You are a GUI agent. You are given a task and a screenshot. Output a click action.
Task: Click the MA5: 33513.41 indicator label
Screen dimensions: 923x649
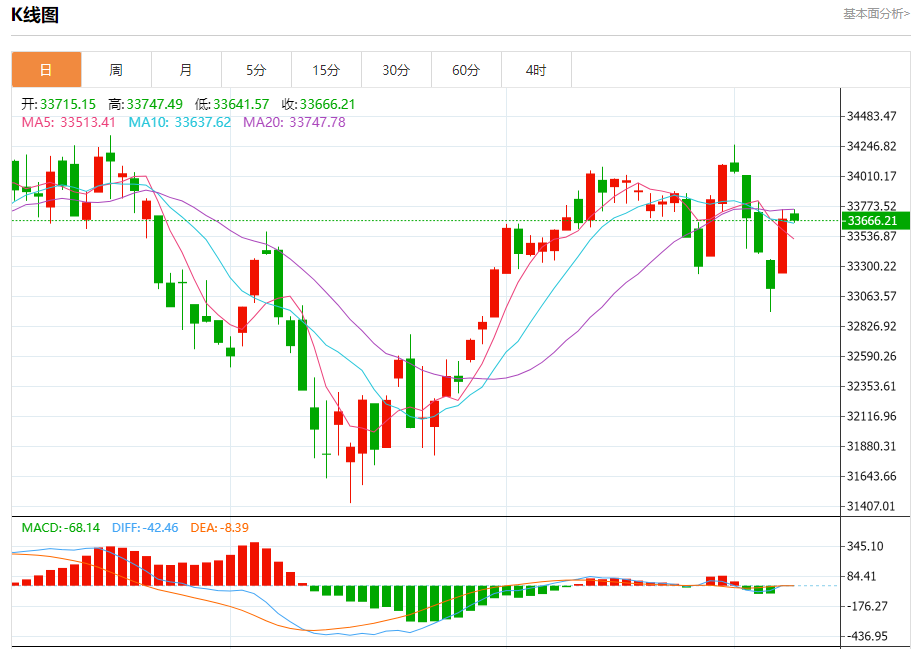pos(68,122)
